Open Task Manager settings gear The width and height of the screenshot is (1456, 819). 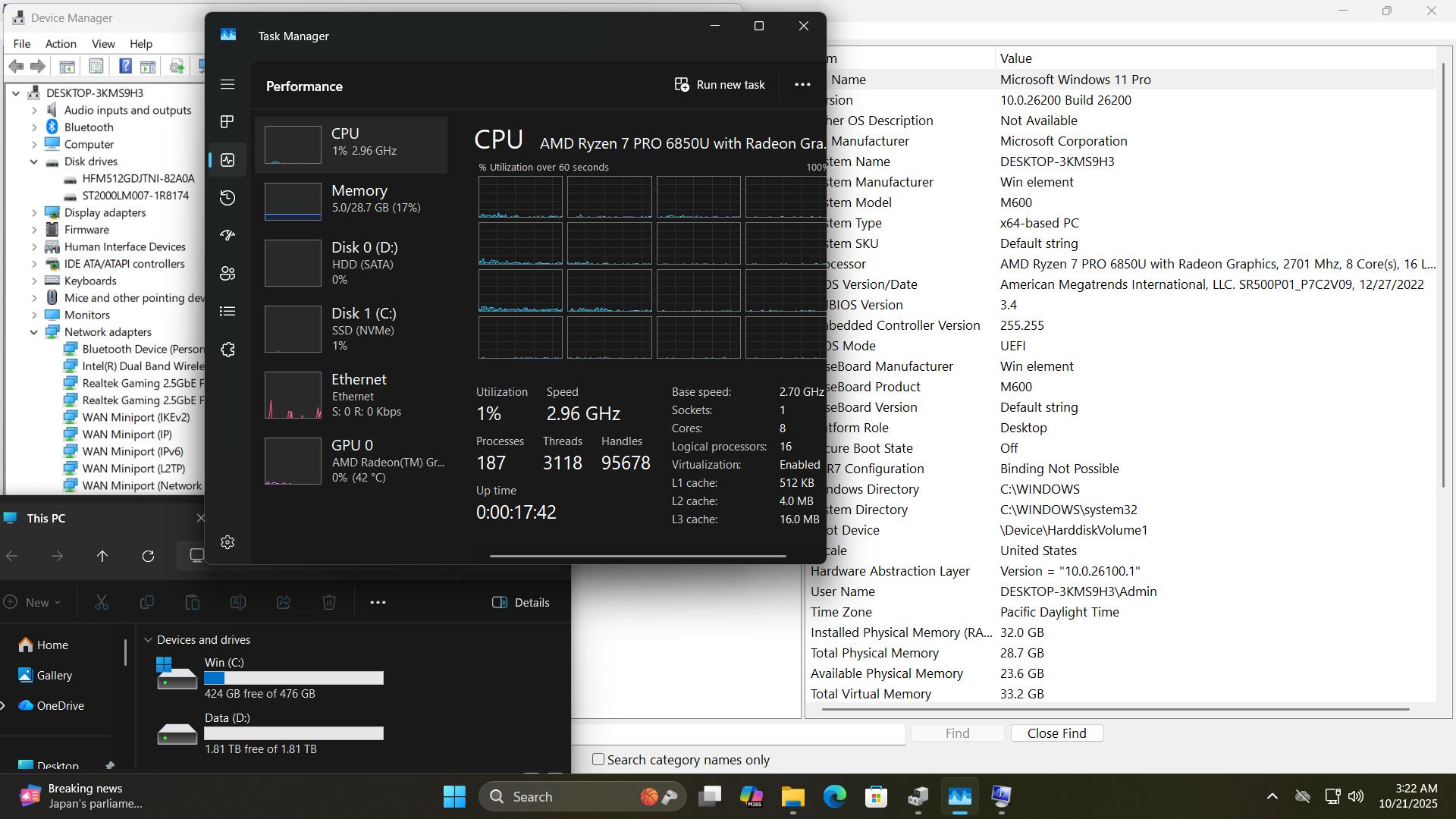click(227, 542)
